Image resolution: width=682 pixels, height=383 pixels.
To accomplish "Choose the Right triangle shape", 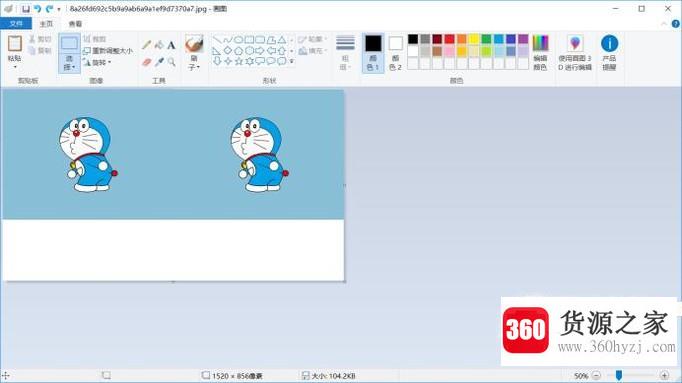I will point(217,51).
